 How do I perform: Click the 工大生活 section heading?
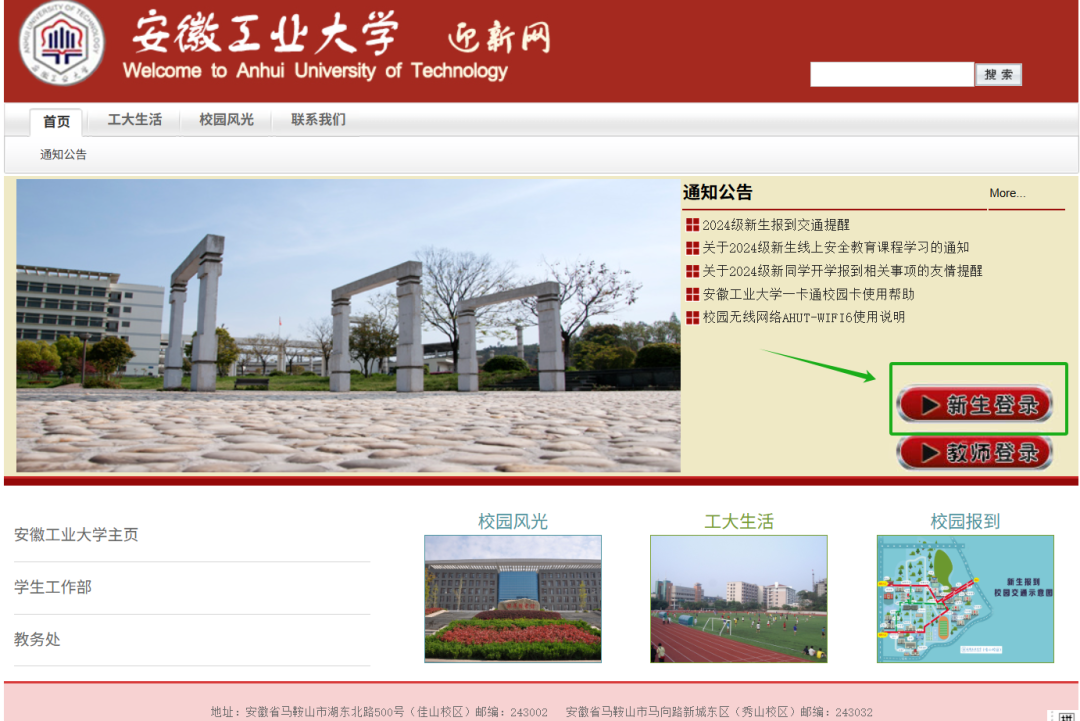pos(738,522)
